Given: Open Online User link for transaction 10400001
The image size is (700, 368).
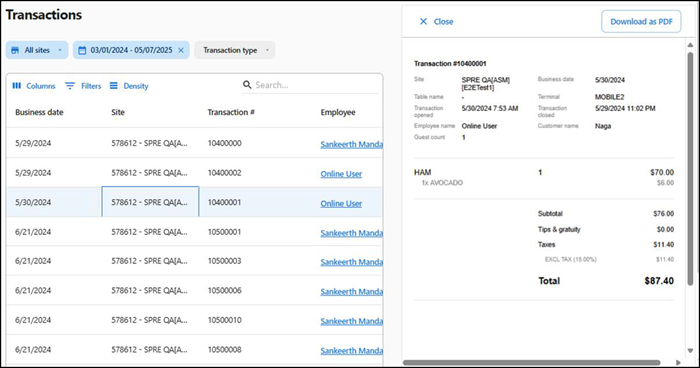Looking at the screenshot, I should click(341, 203).
